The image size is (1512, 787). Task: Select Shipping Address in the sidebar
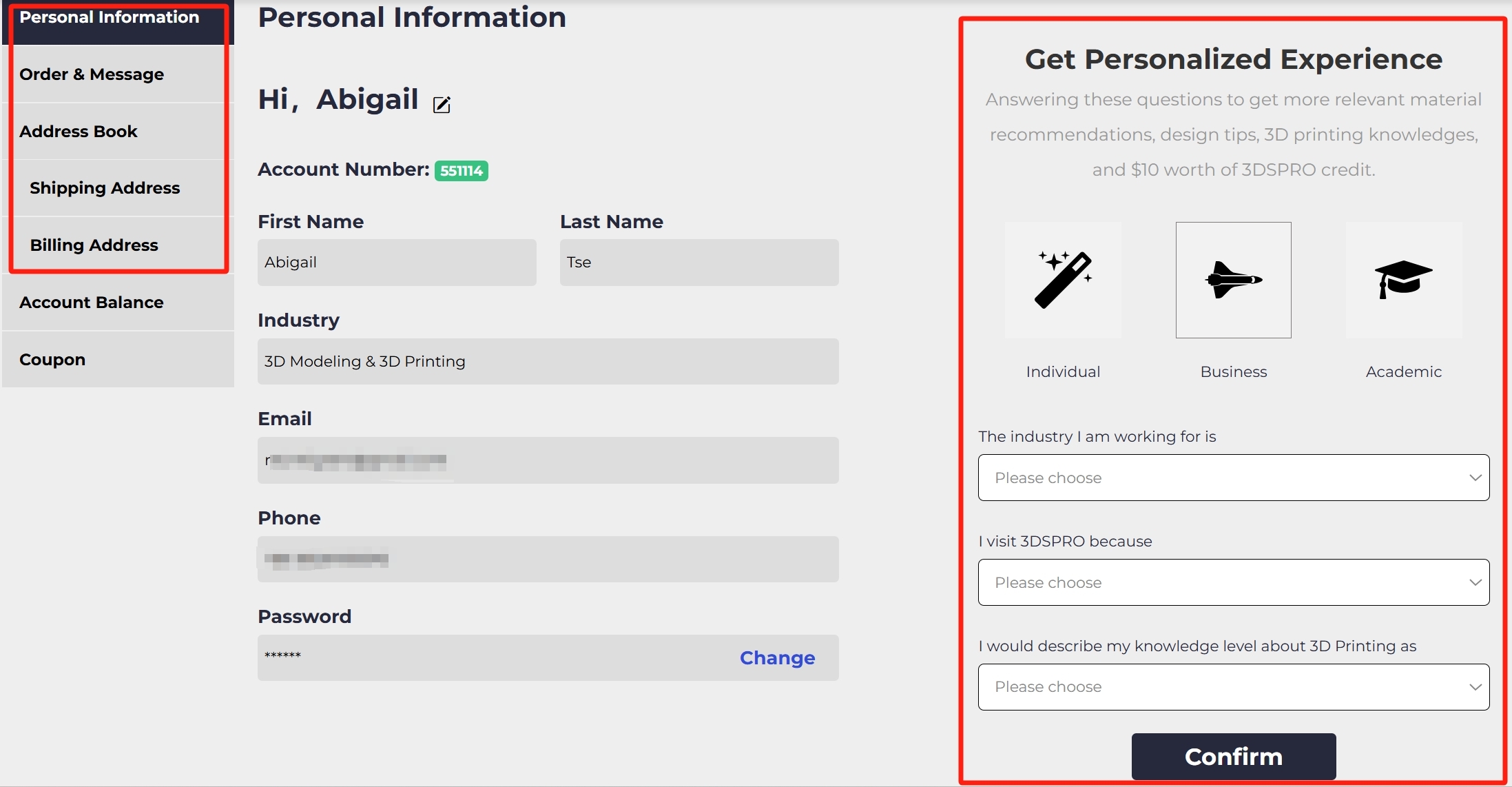coord(105,188)
